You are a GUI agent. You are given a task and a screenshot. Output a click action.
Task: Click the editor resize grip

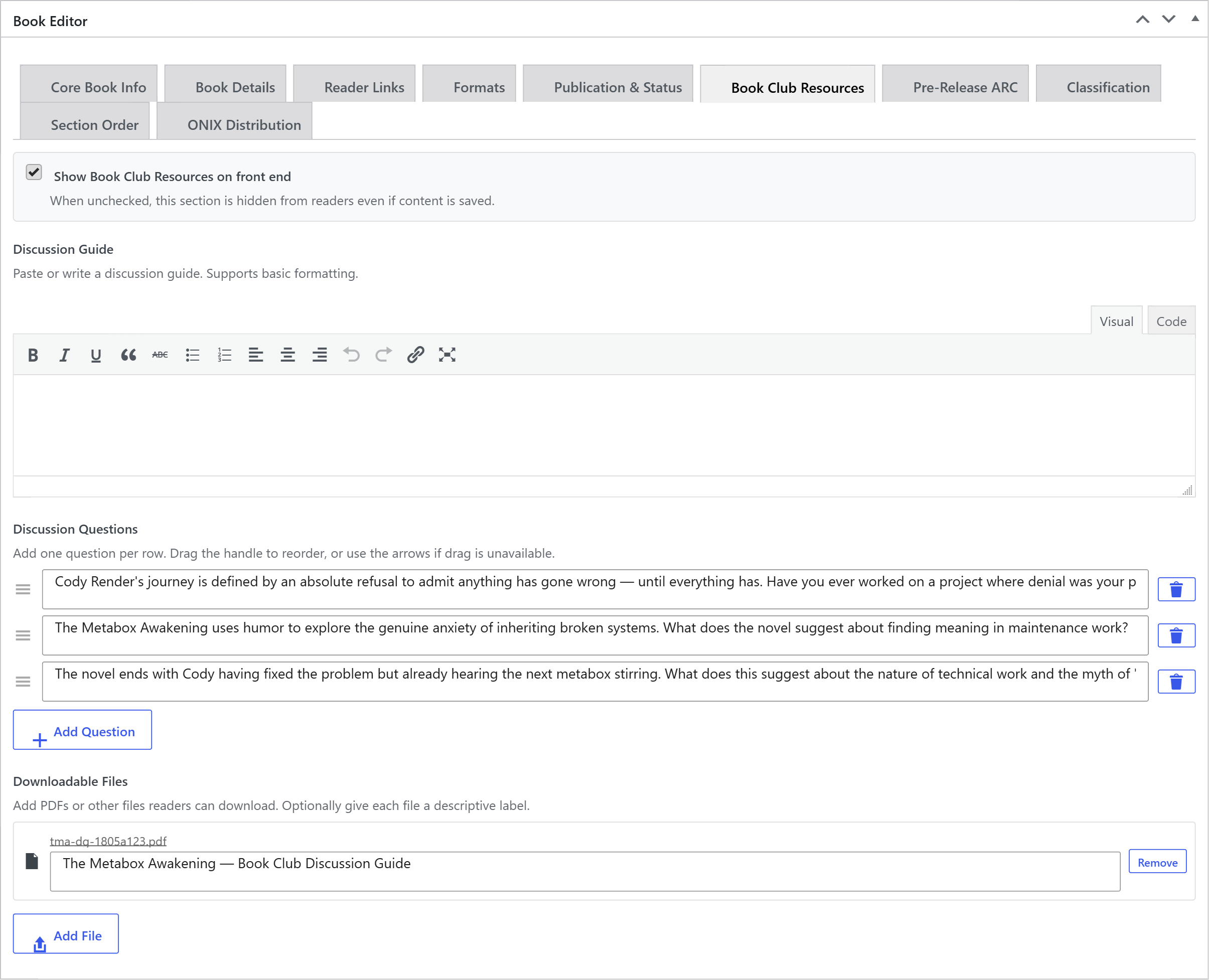pos(1187,490)
